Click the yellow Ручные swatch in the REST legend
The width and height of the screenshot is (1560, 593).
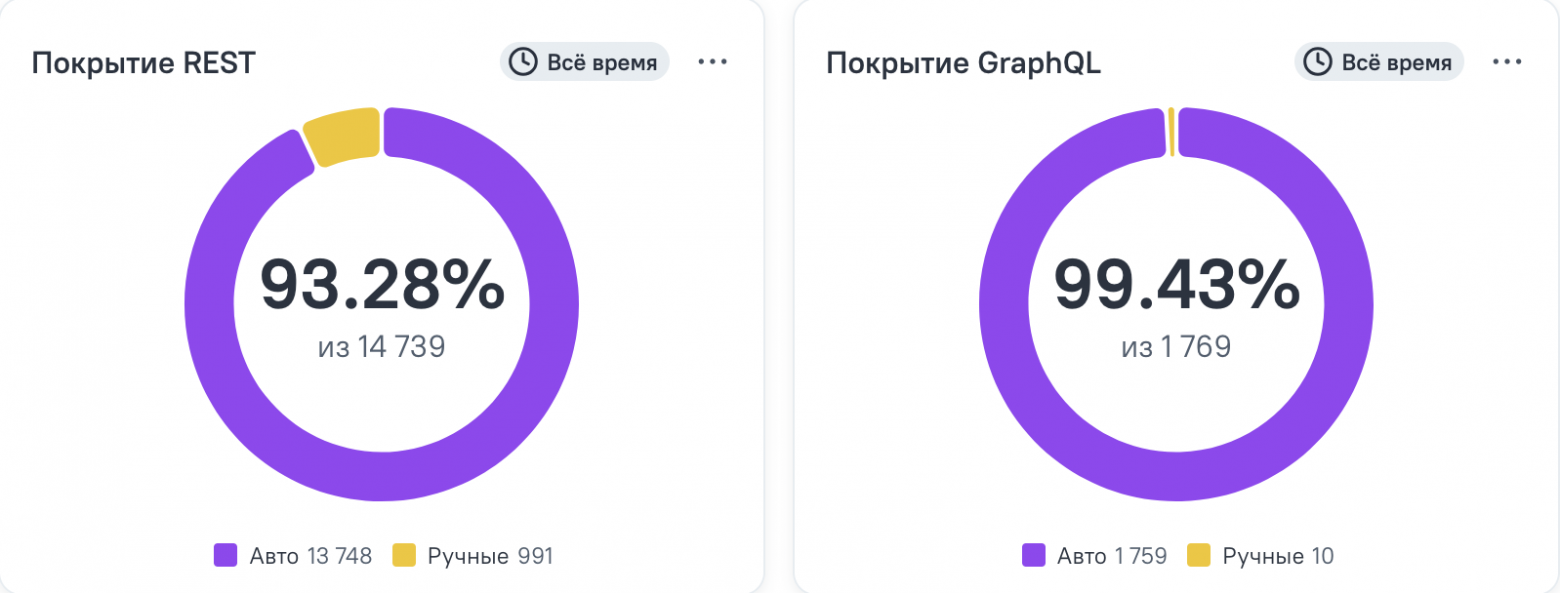(403, 556)
